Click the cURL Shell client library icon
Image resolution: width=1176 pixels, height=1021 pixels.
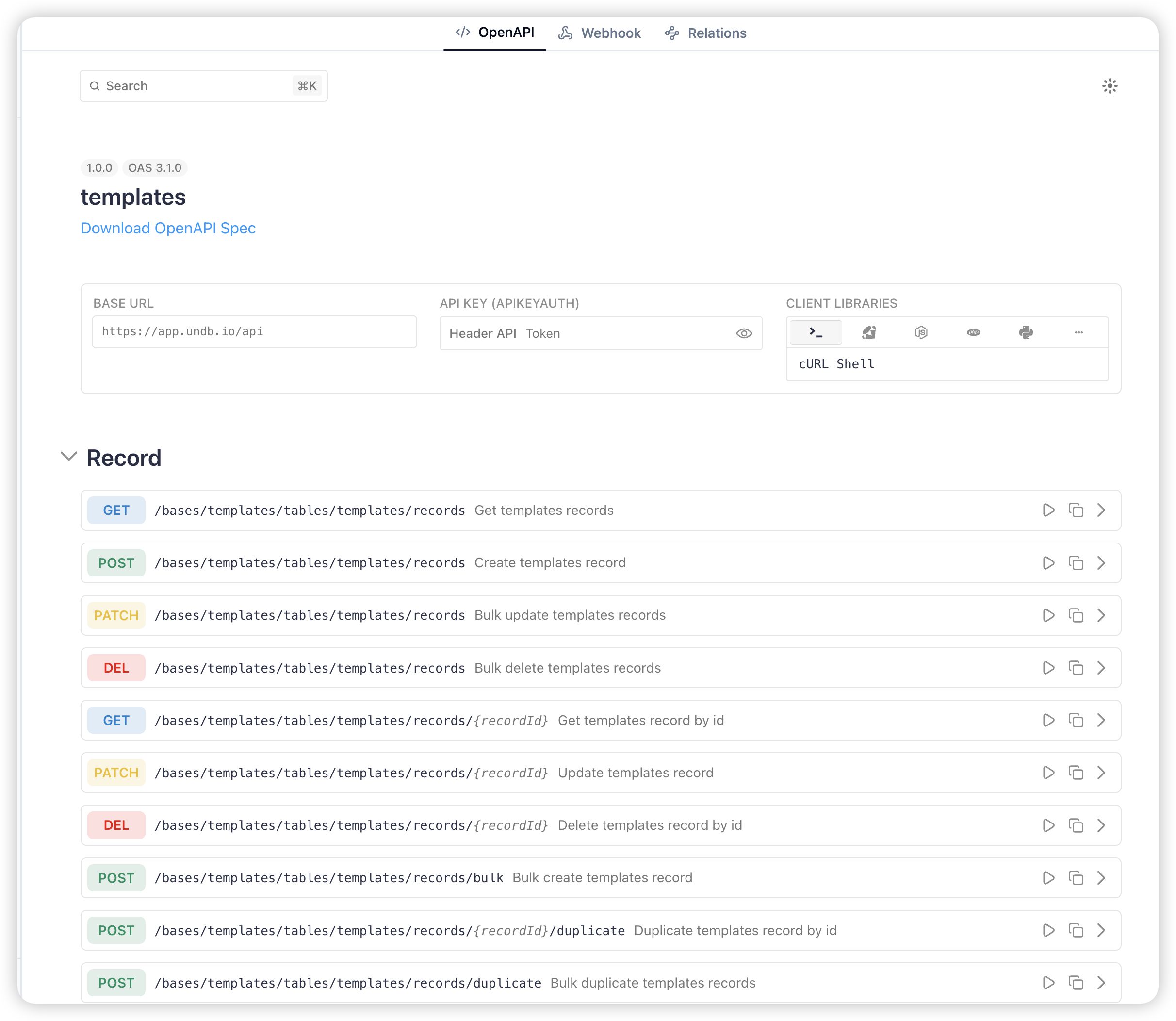point(816,332)
